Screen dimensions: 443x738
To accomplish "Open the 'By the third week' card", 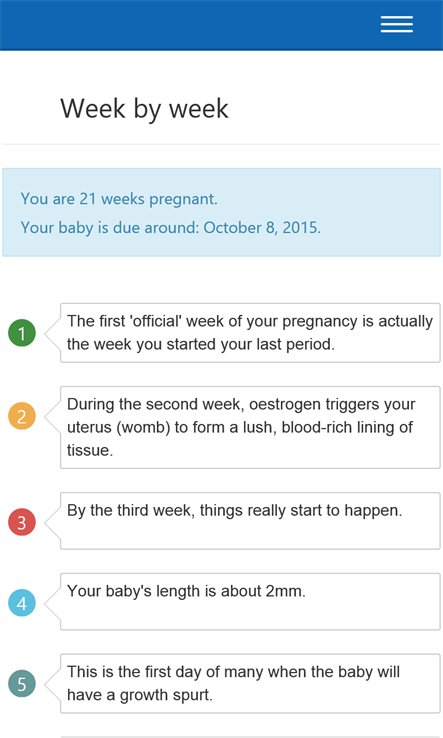I will 250,521.
